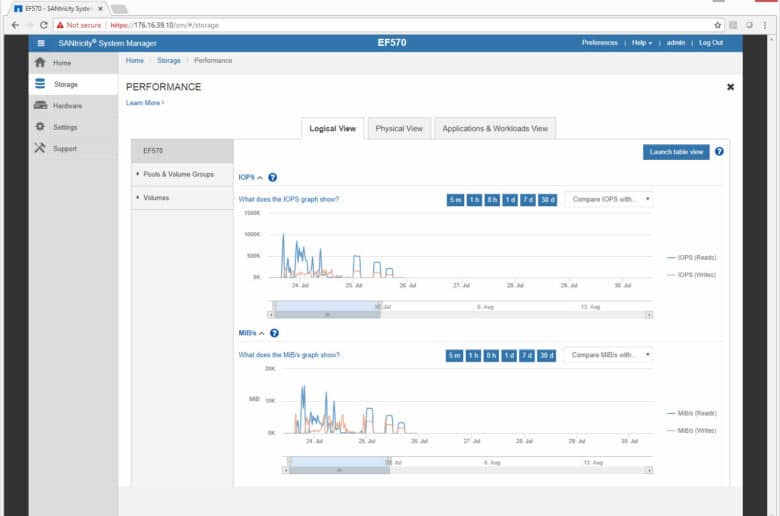Select 8h range for IOPS graph

[x=492, y=200]
